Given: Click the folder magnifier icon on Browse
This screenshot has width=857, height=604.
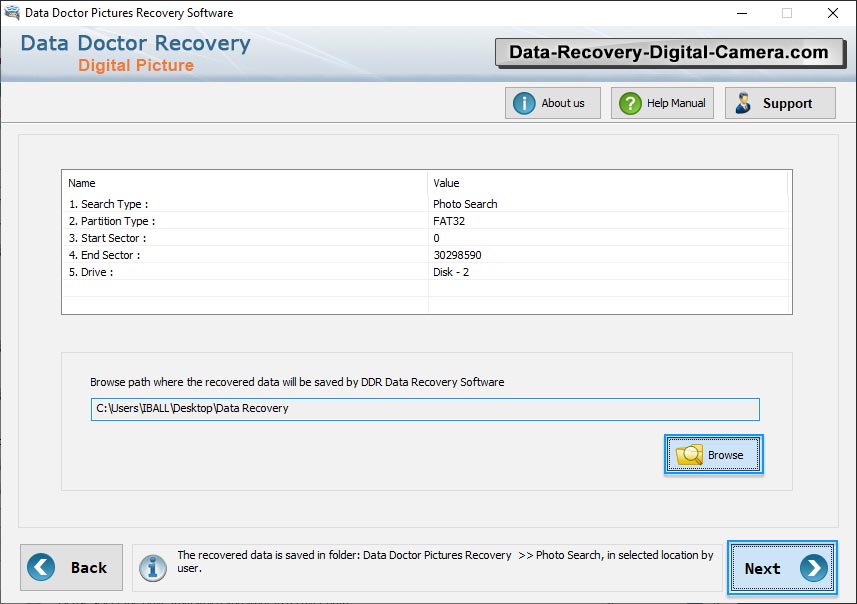Looking at the screenshot, I should tap(689, 455).
